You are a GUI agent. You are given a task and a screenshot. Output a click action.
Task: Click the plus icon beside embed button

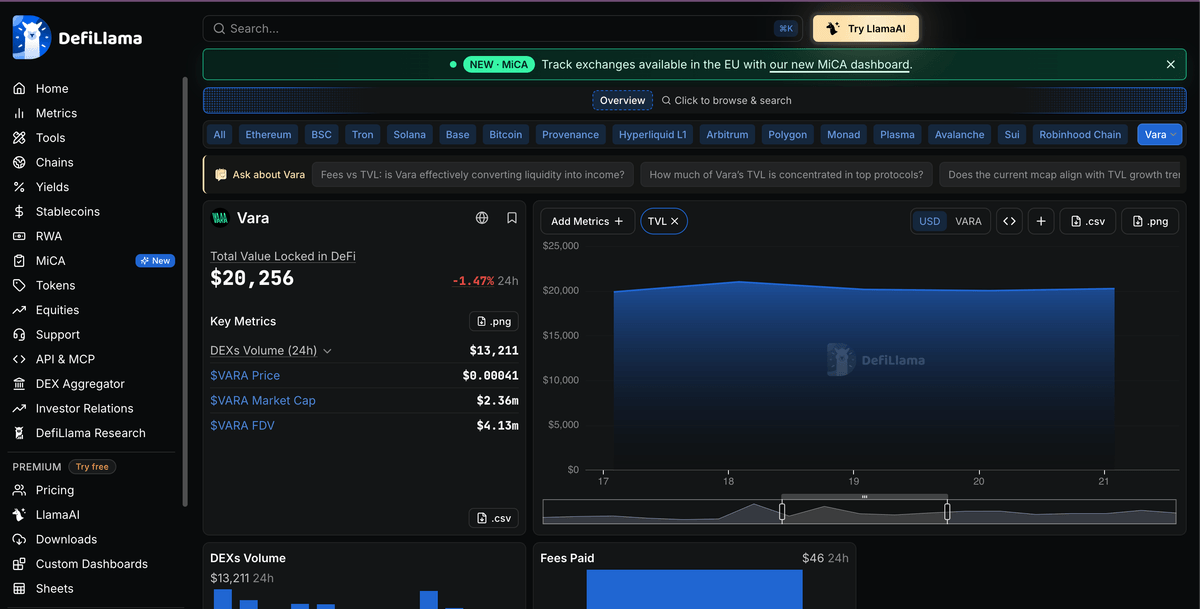coord(1041,221)
